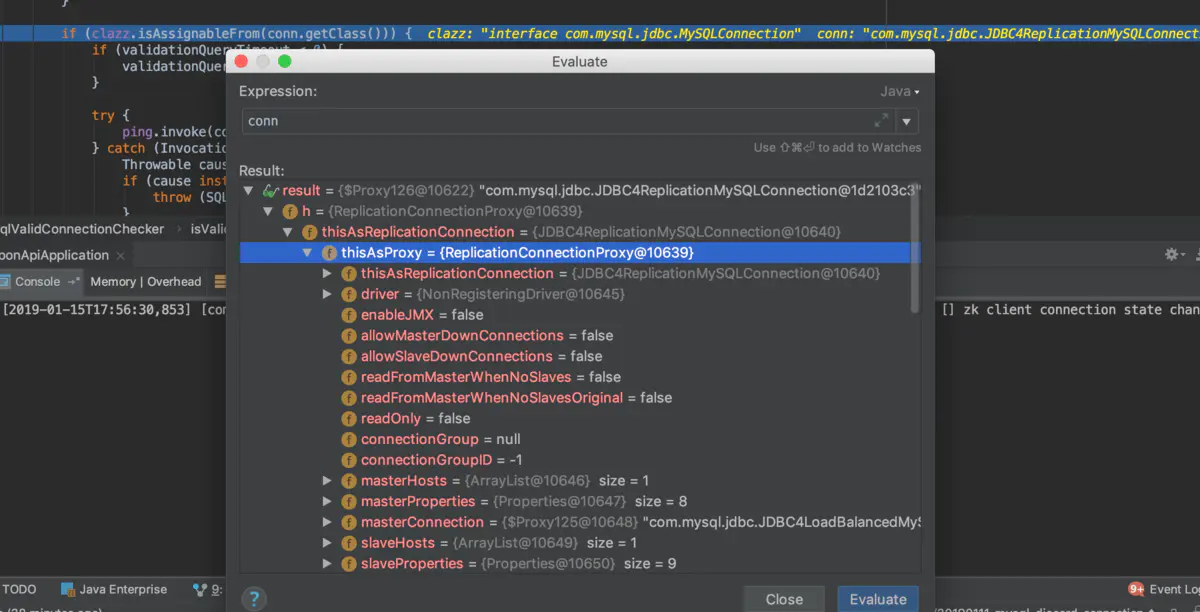The image size is (1200, 612).
Task: Click the Help question mark icon
Action: pyautogui.click(x=254, y=599)
